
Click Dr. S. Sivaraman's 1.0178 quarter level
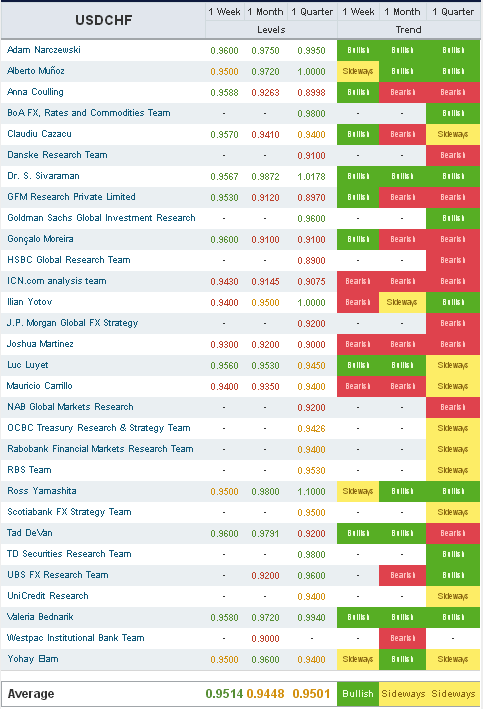[311, 177]
